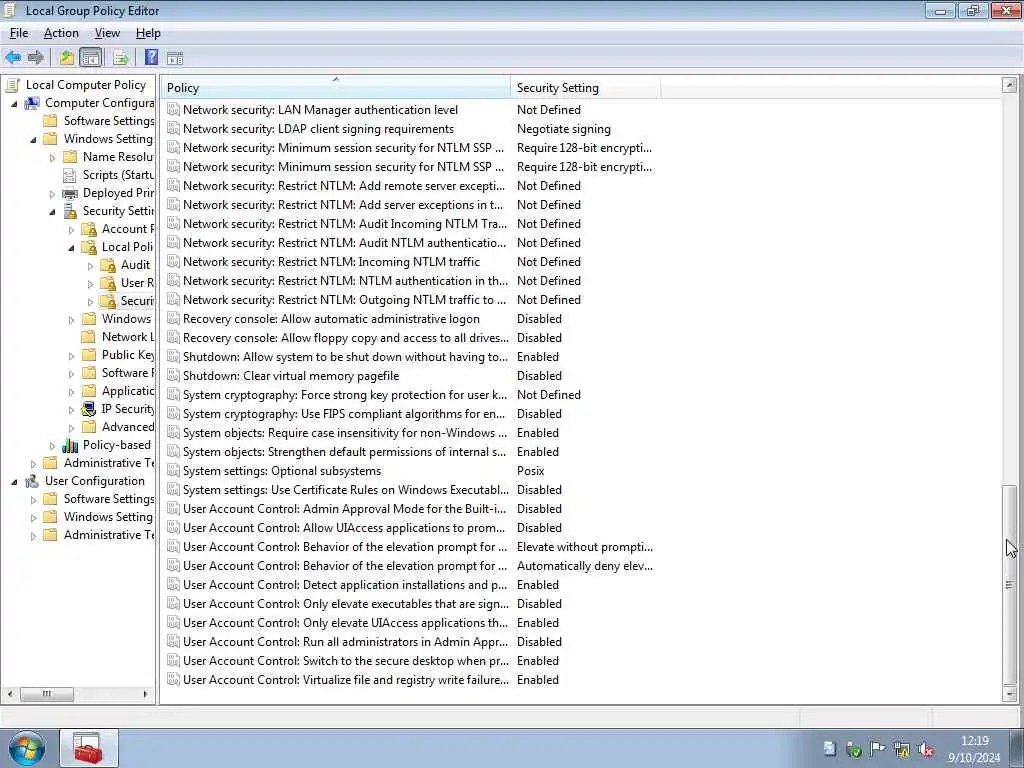Click the Local Computer Policy root icon
1024x768 pixels.
[12, 85]
